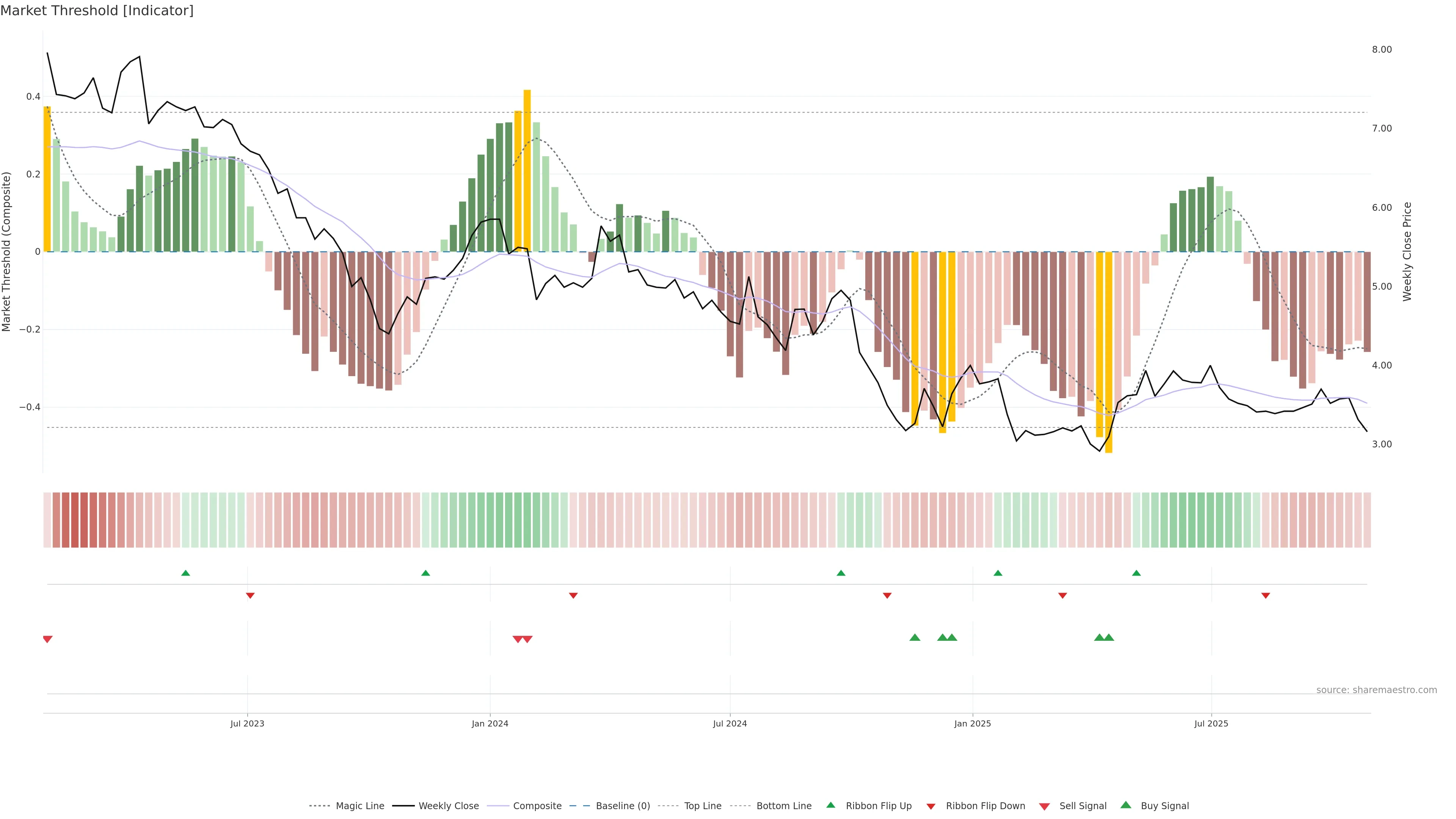1456x819 pixels.
Task: Click the rightmost green buy signal triangle
Action: tap(1109, 637)
